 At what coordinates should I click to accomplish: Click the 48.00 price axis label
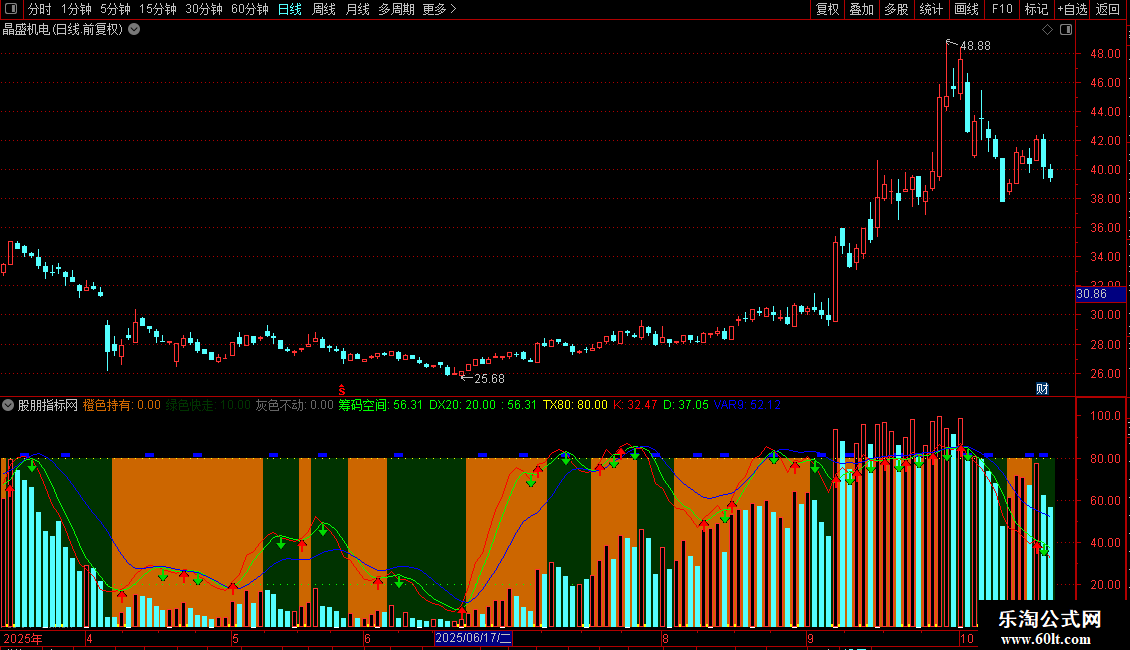[x=1105, y=54]
